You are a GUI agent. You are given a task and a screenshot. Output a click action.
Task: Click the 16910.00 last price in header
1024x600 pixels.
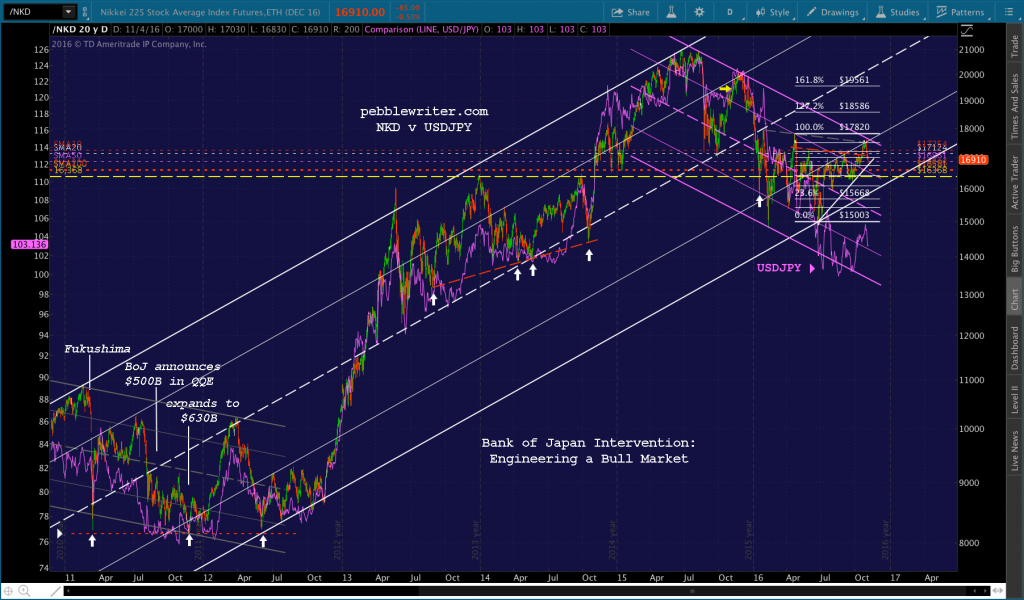click(x=360, y=12)
